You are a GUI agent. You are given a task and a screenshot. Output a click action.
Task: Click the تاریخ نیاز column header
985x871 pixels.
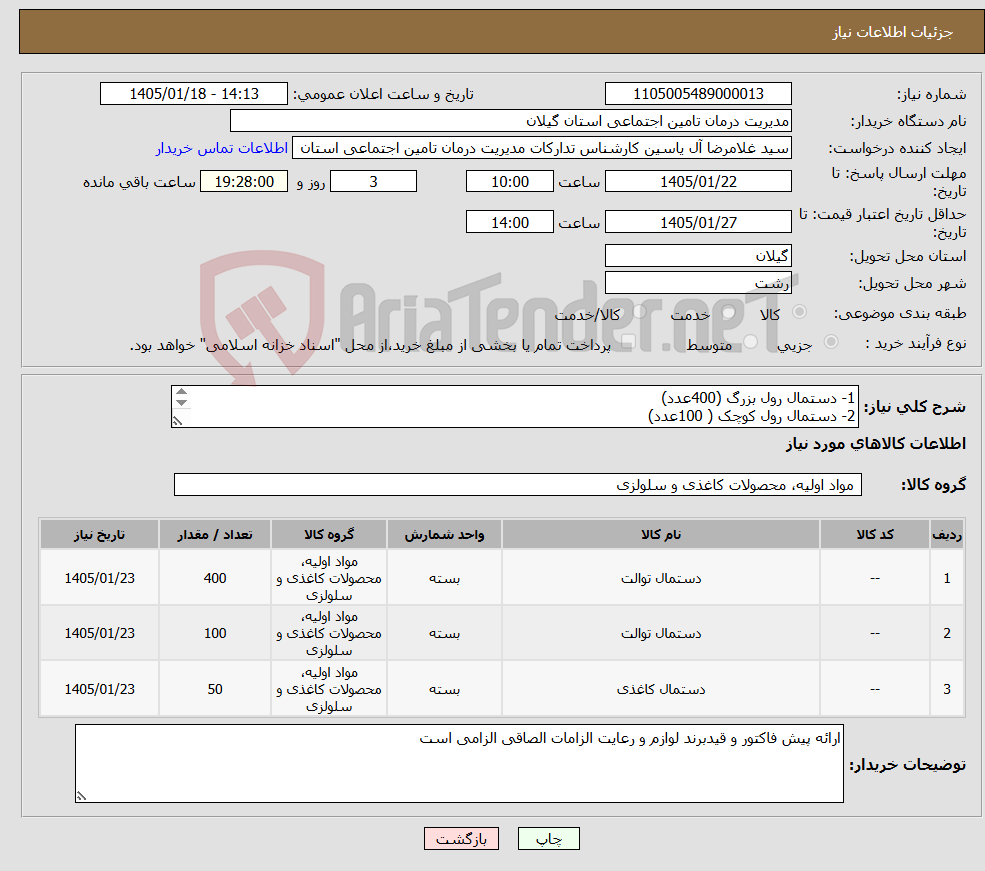(99, 534)
